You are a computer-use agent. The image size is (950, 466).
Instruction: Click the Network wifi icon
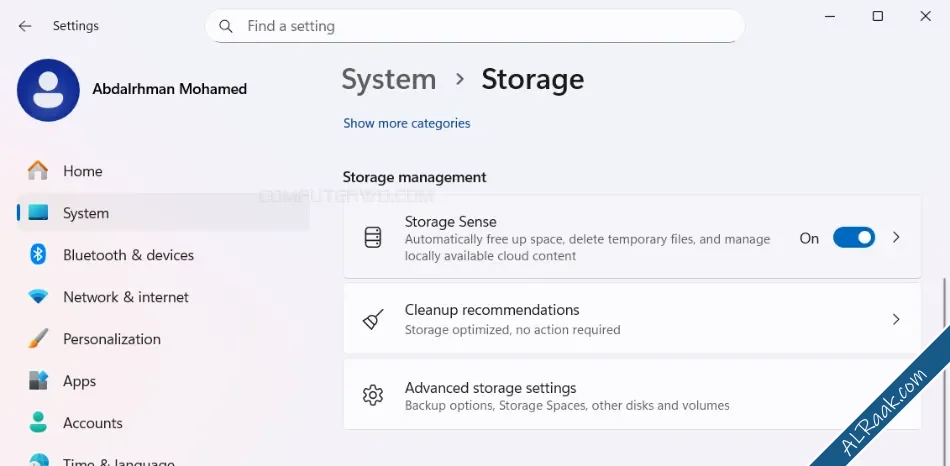[x=38, y=297]
